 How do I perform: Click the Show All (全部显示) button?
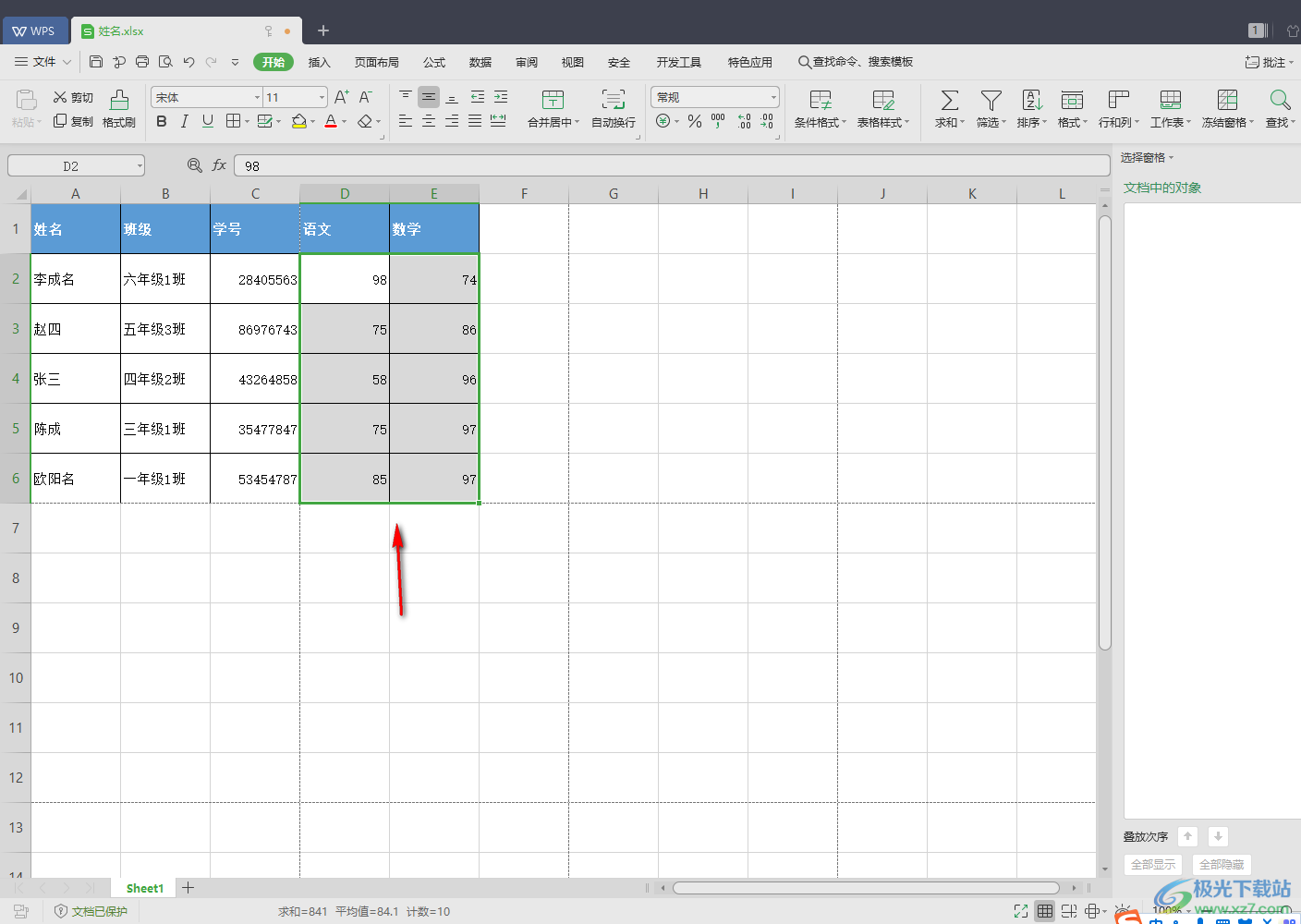pos(1153,865)
